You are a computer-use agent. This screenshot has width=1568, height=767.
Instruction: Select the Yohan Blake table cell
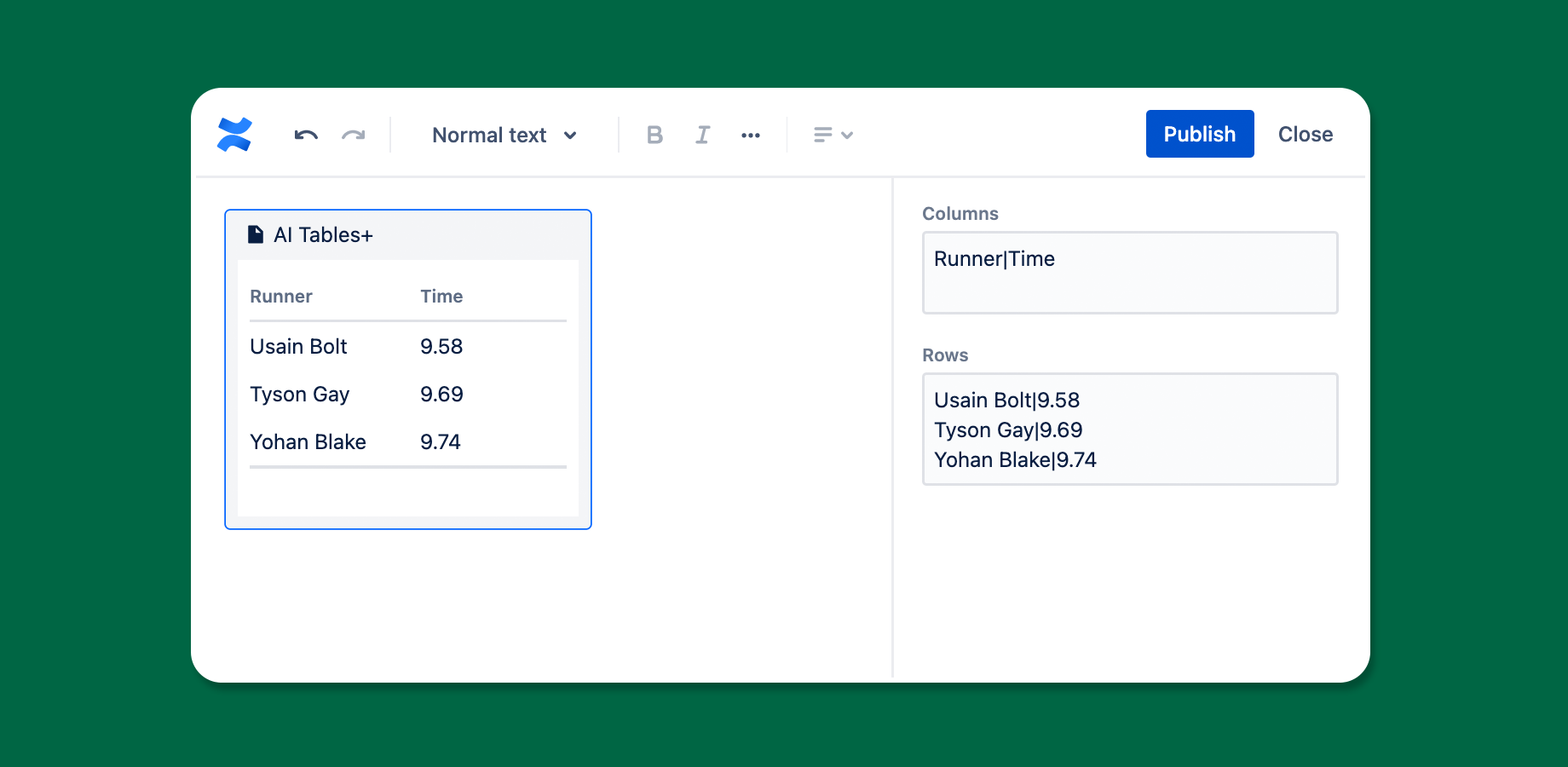coord(308,442)
